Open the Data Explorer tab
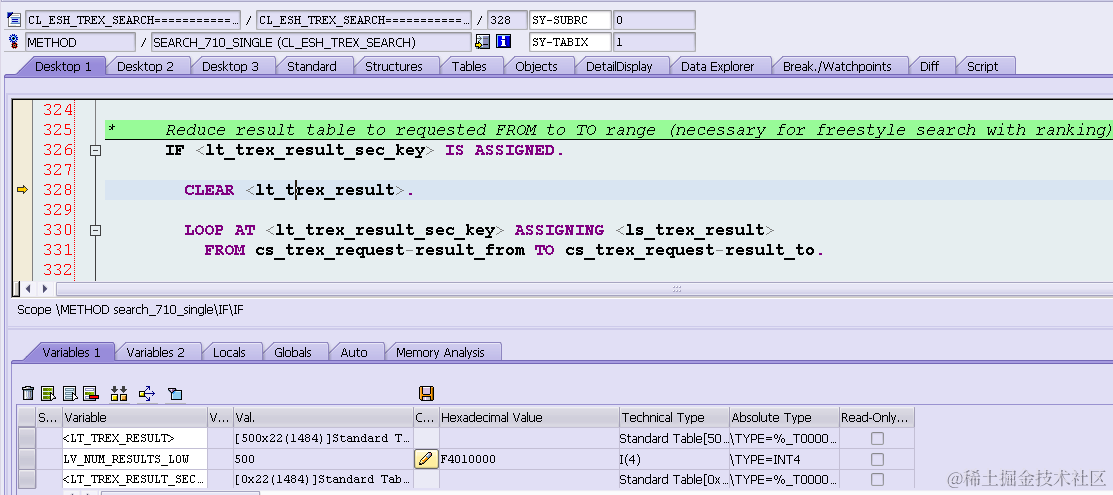 coord(718,66)
